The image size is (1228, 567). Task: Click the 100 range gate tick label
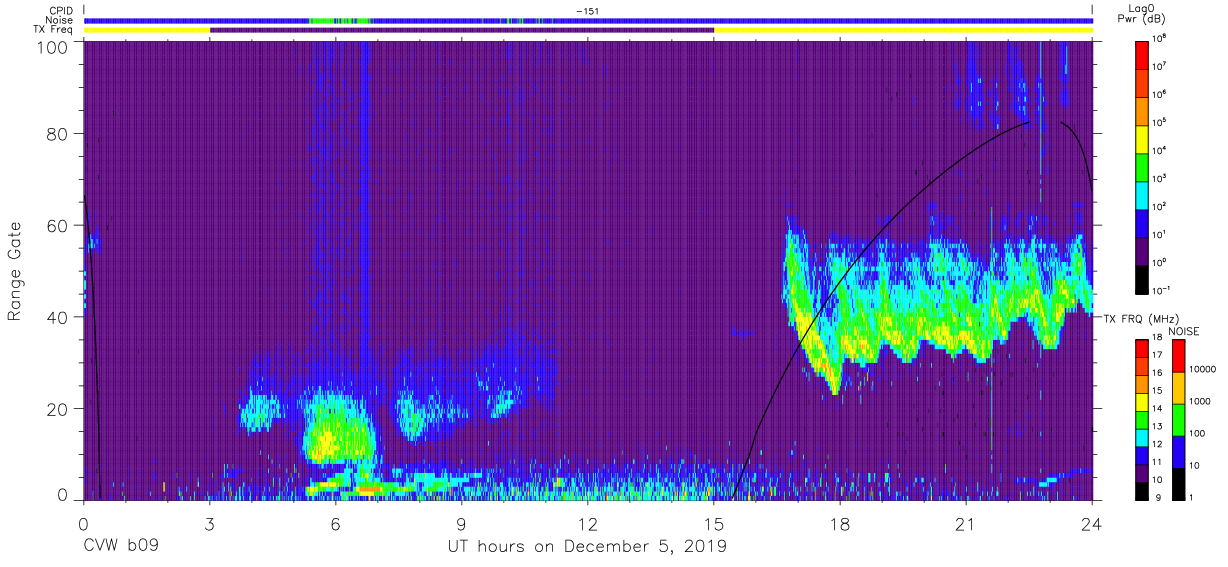[x=52, y=46]
